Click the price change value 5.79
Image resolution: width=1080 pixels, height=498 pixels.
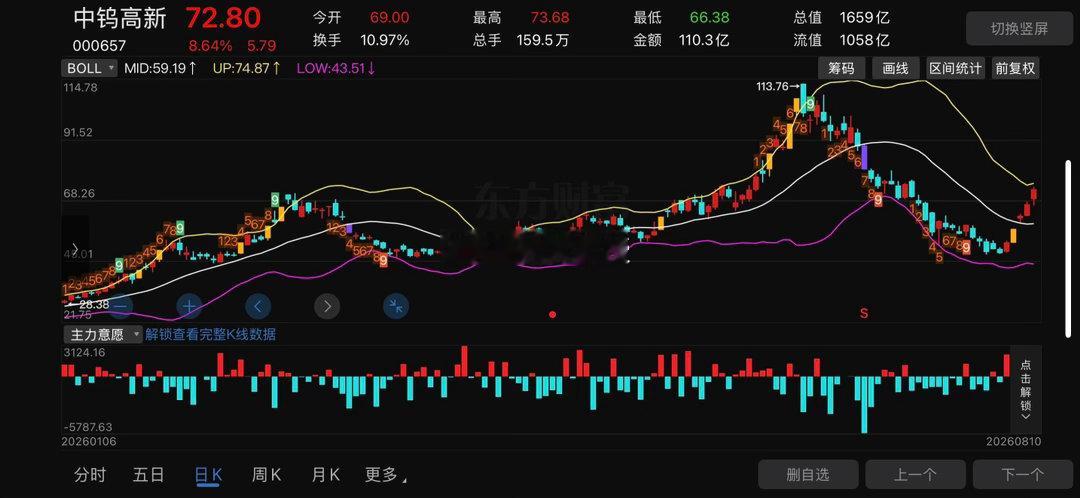262,46
